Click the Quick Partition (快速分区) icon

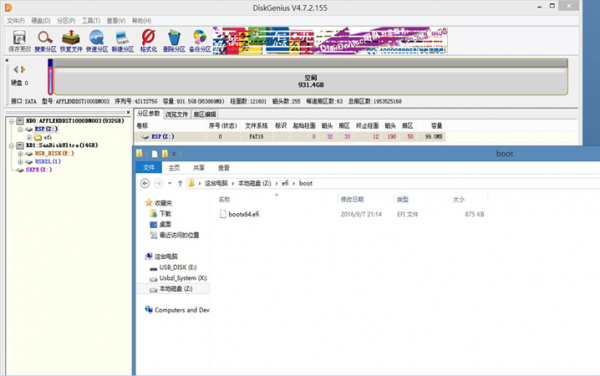pos(96,41)
